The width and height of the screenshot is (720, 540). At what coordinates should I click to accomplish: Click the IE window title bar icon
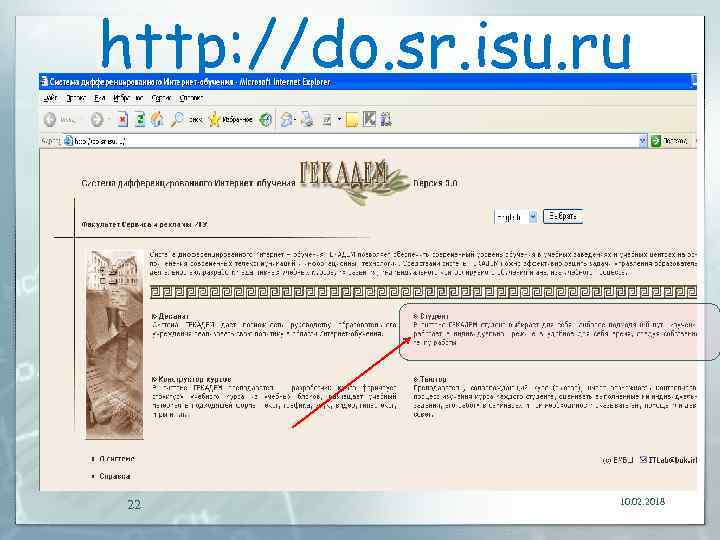coord(44,82)
